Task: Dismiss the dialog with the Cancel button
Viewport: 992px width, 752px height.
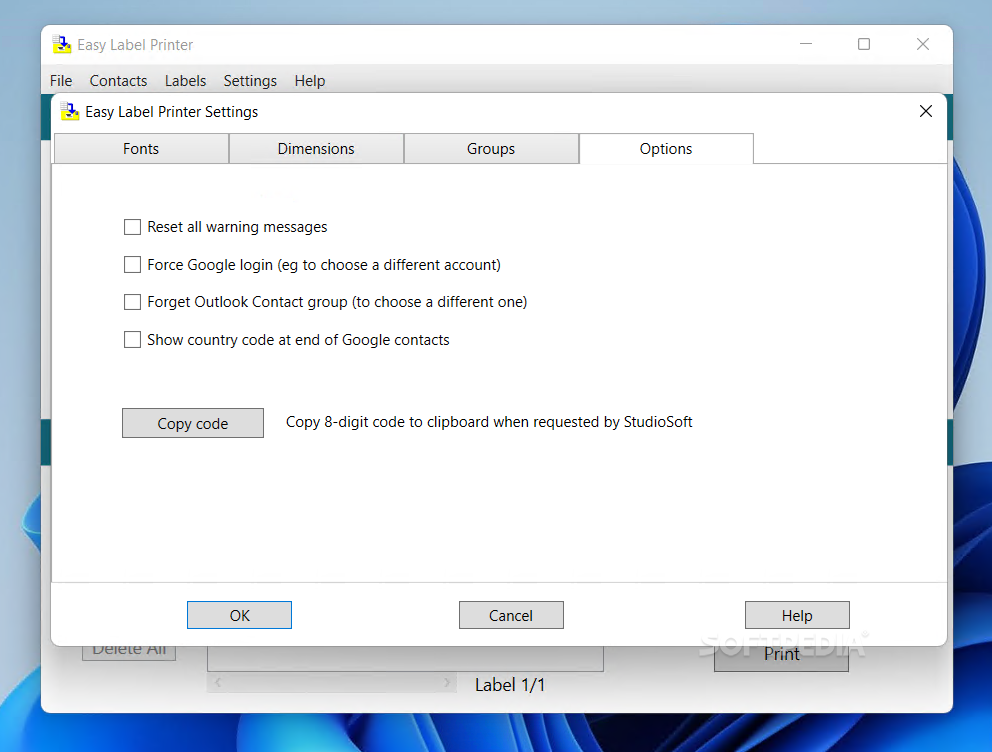Action: 511,615
